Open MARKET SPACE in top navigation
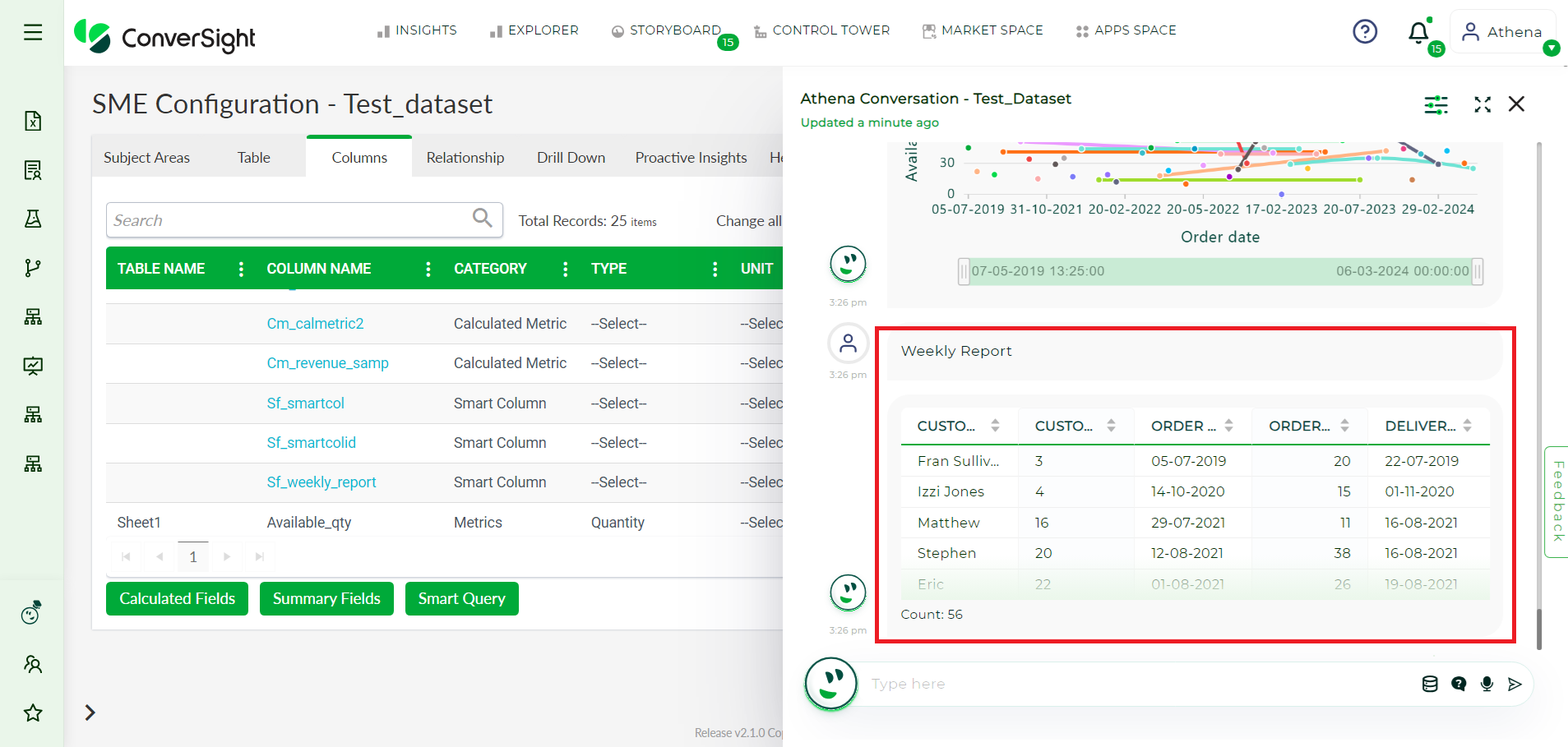This screenshot has width=1568, height=747. (x=983, y=30)
